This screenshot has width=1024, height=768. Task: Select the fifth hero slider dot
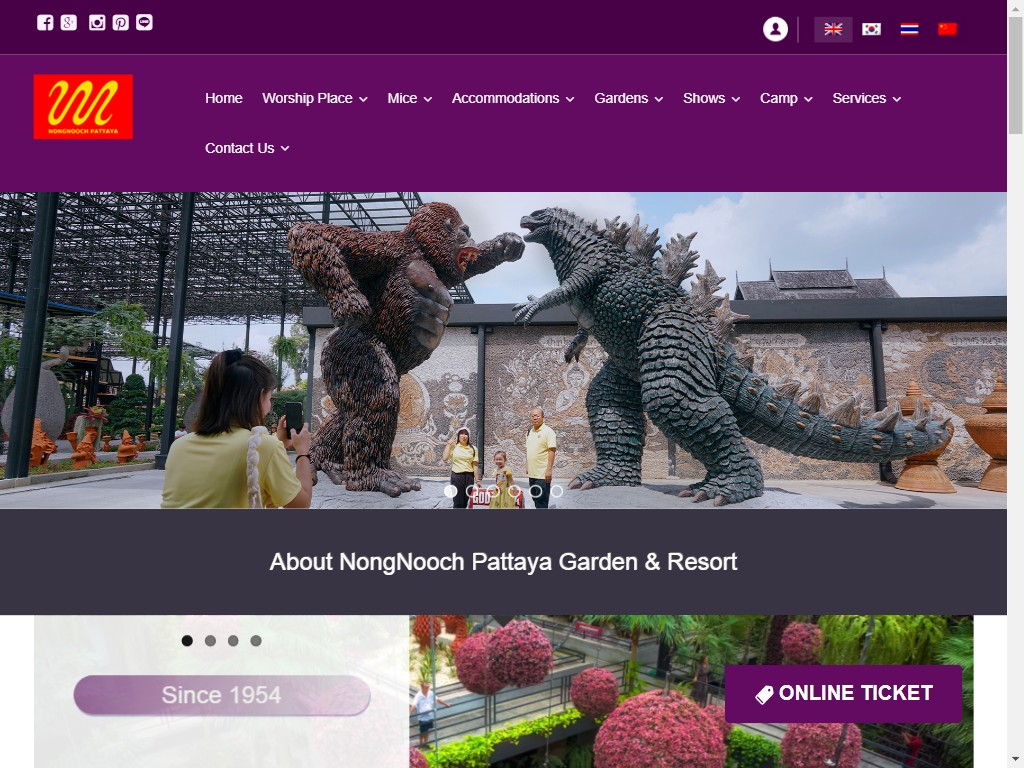click(536, 491)
